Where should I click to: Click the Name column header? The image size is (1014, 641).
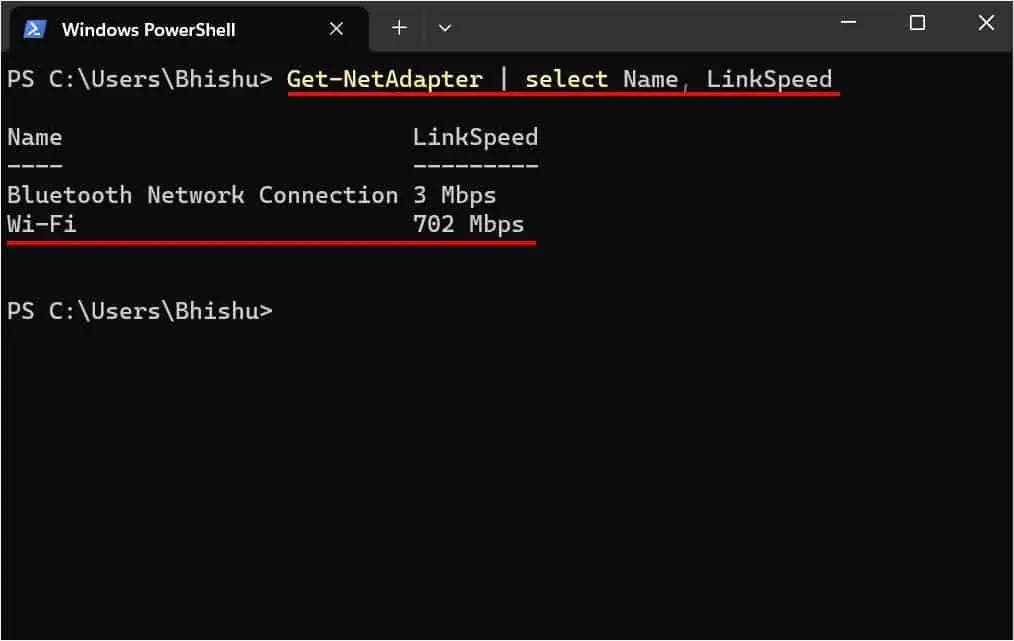click(x=34, y=137)
